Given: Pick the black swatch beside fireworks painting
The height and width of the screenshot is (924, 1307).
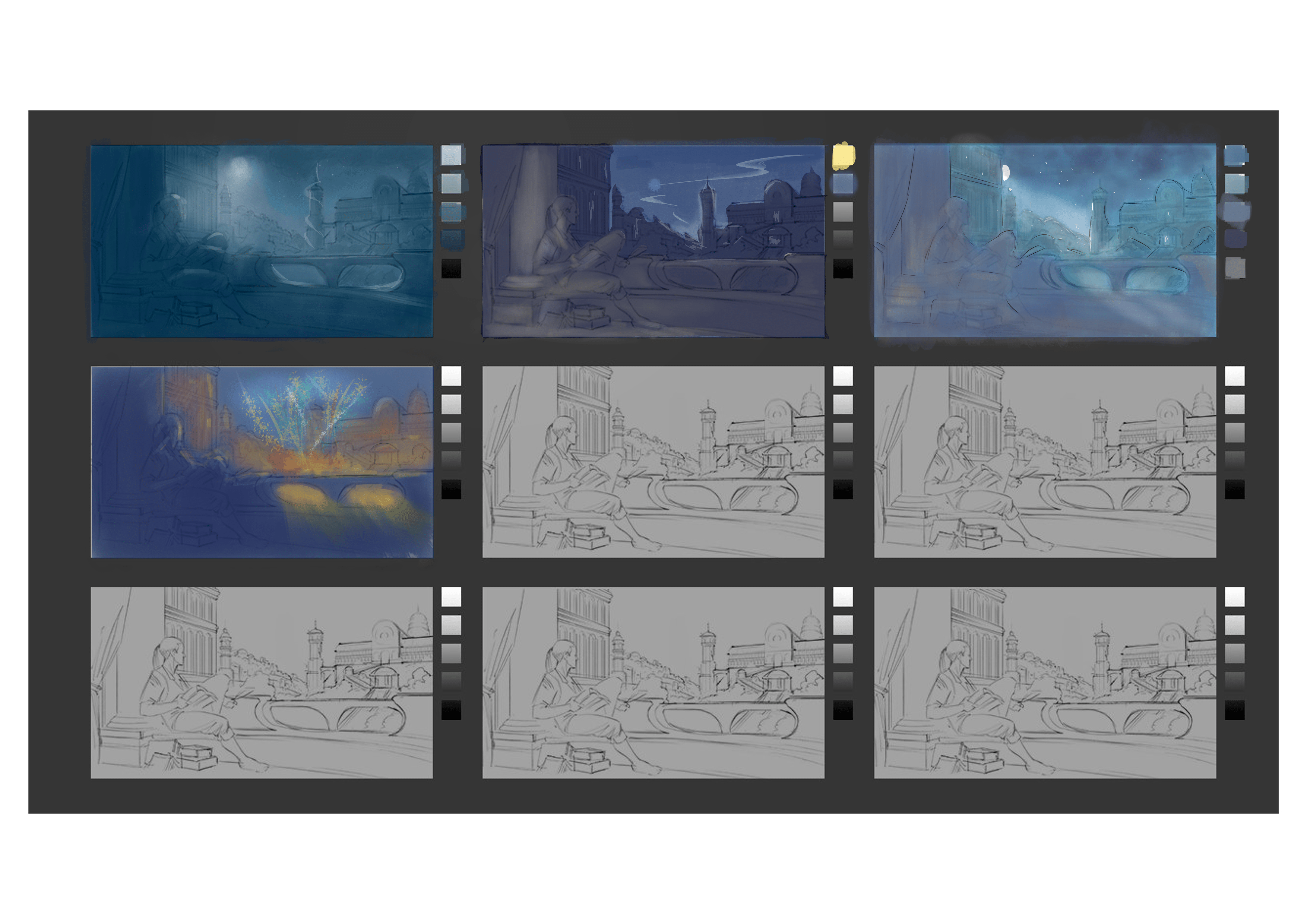Looking at the screenshot, I should coord(452,490).
